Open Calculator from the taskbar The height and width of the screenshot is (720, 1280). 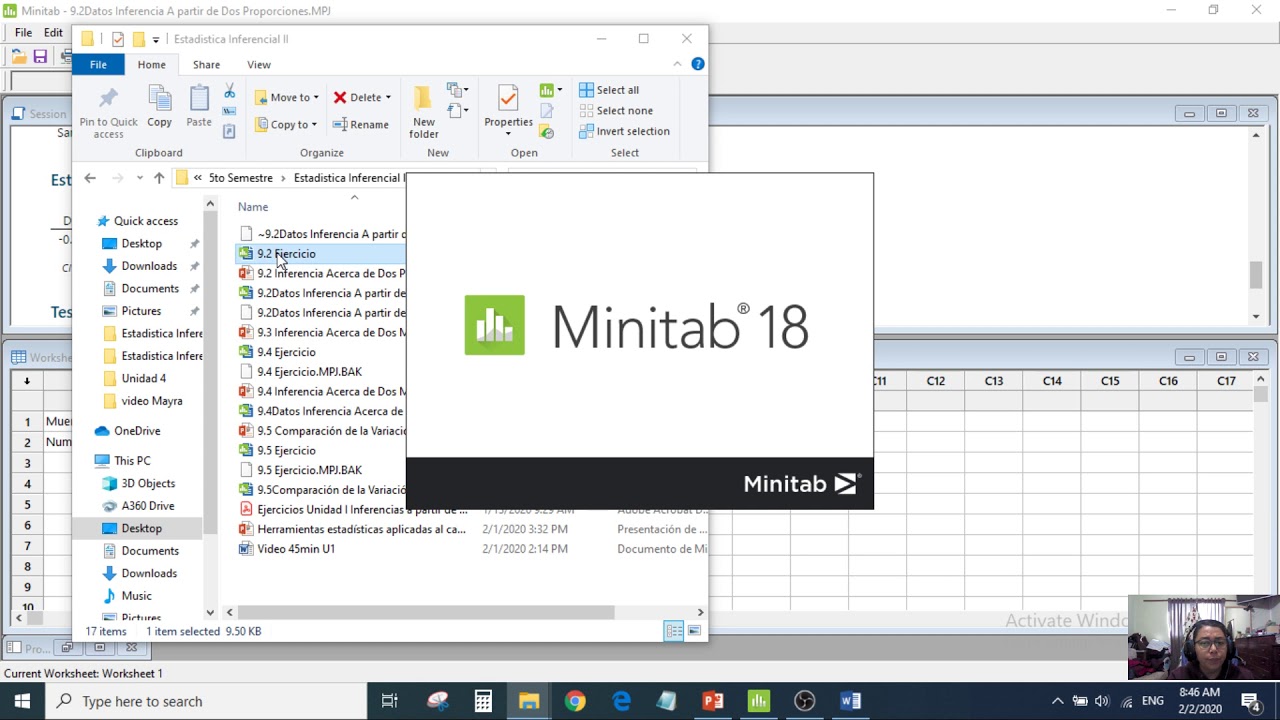pyautogui.click(x=483, y=701)
